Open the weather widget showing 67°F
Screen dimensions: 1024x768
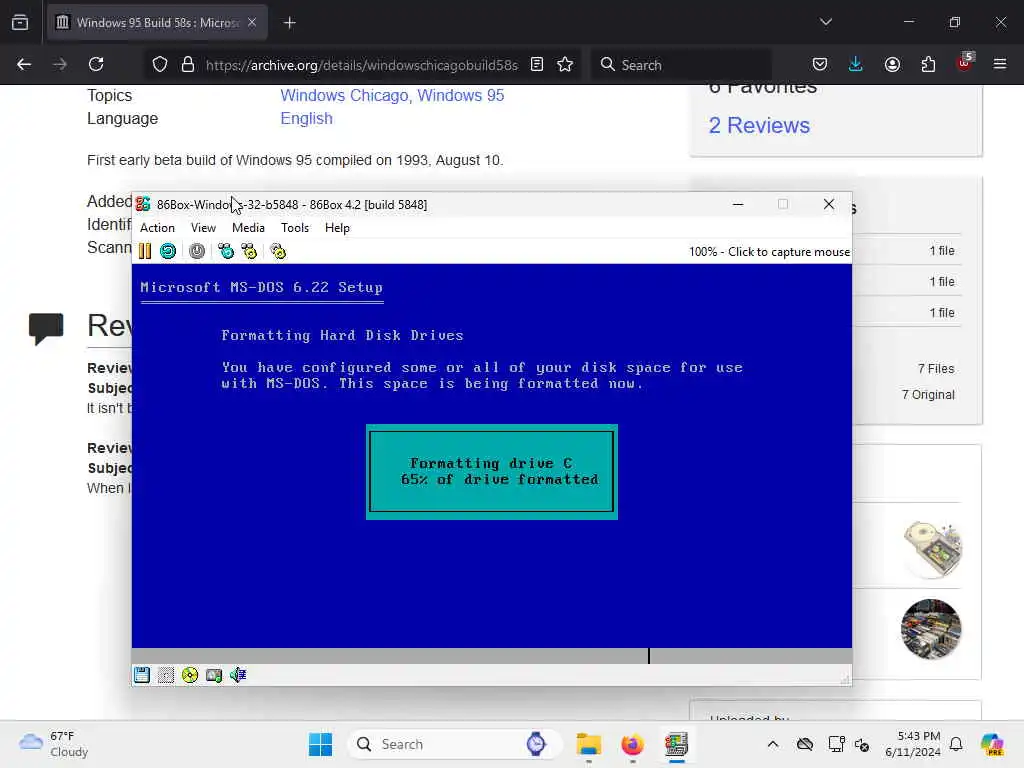[54, 744]
